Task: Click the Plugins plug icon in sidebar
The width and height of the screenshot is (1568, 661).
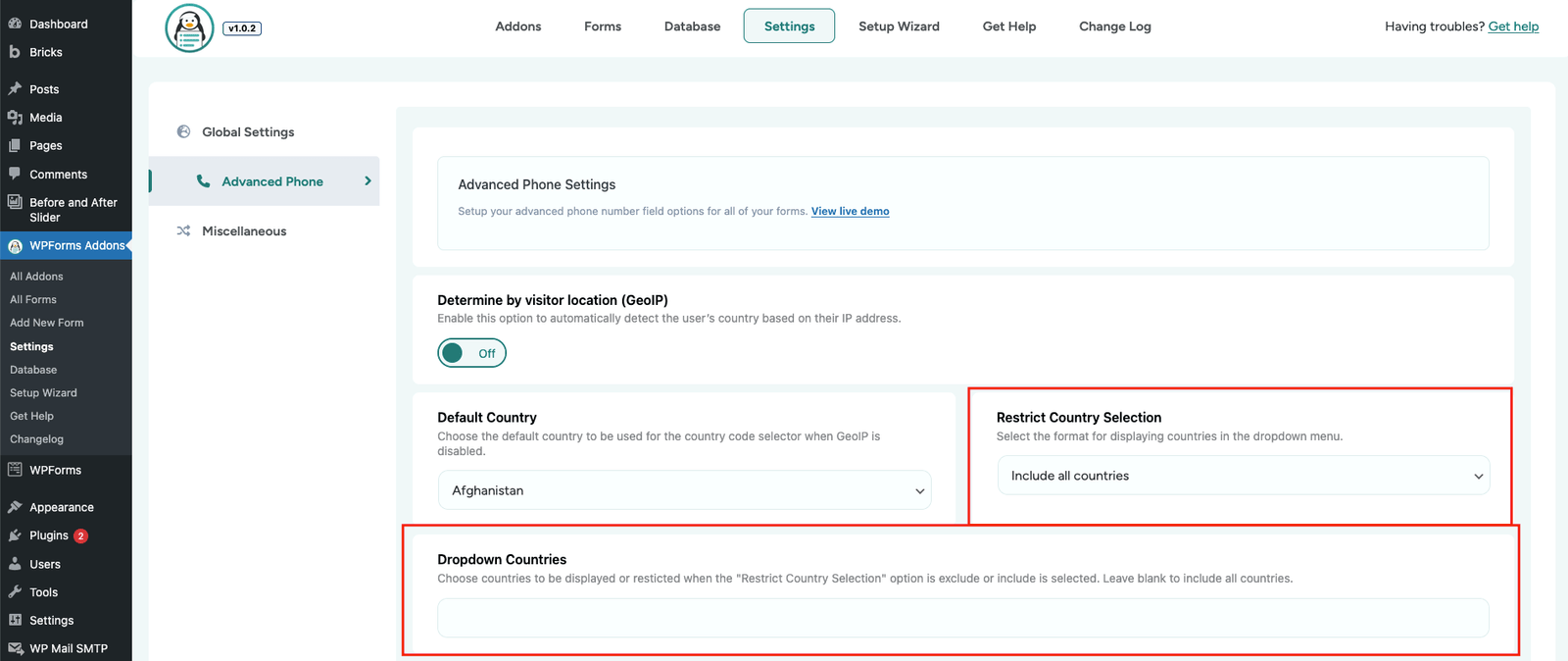Action: 15,535
